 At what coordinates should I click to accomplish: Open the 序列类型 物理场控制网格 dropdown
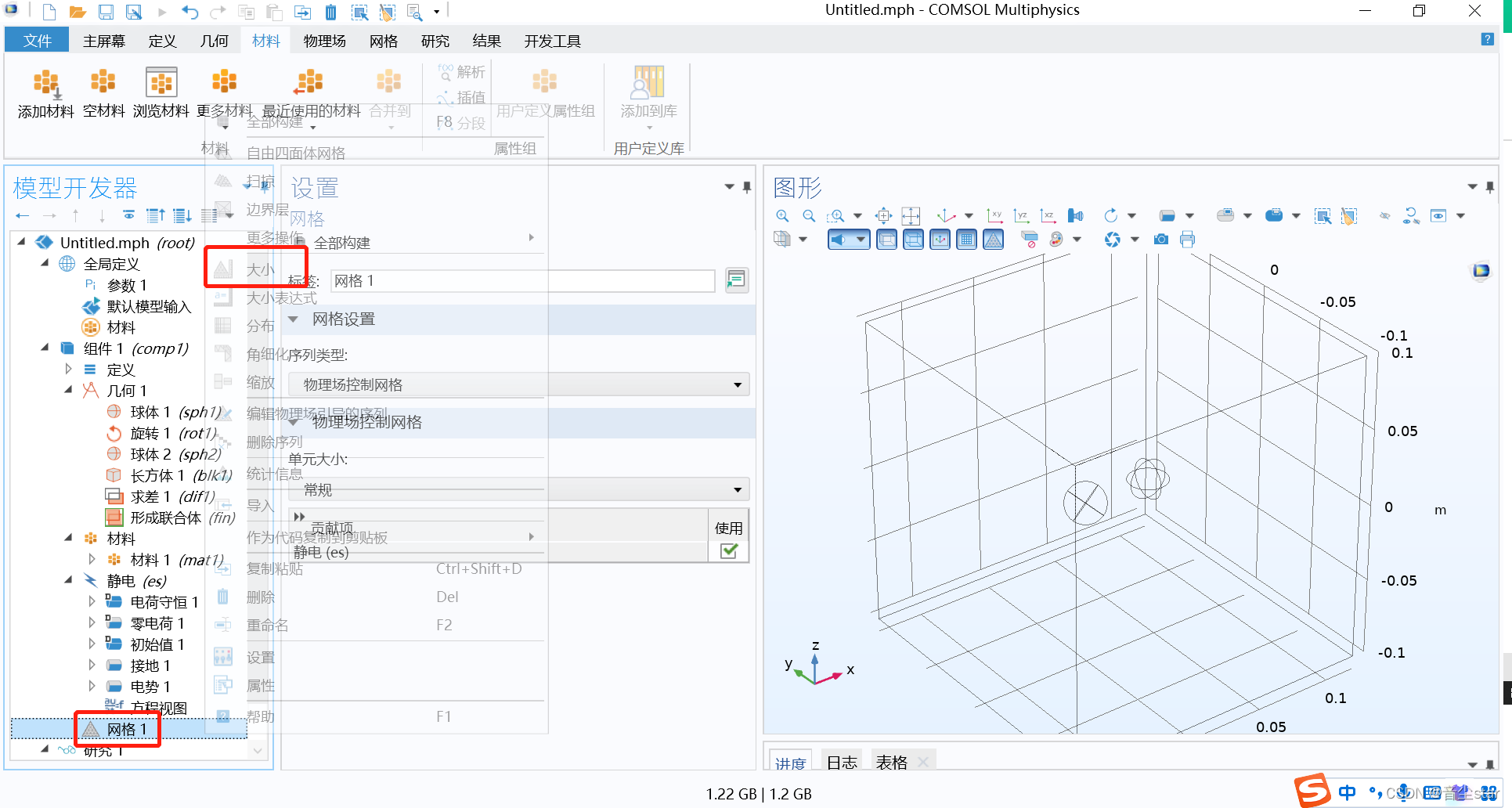[x=519, y=384]
